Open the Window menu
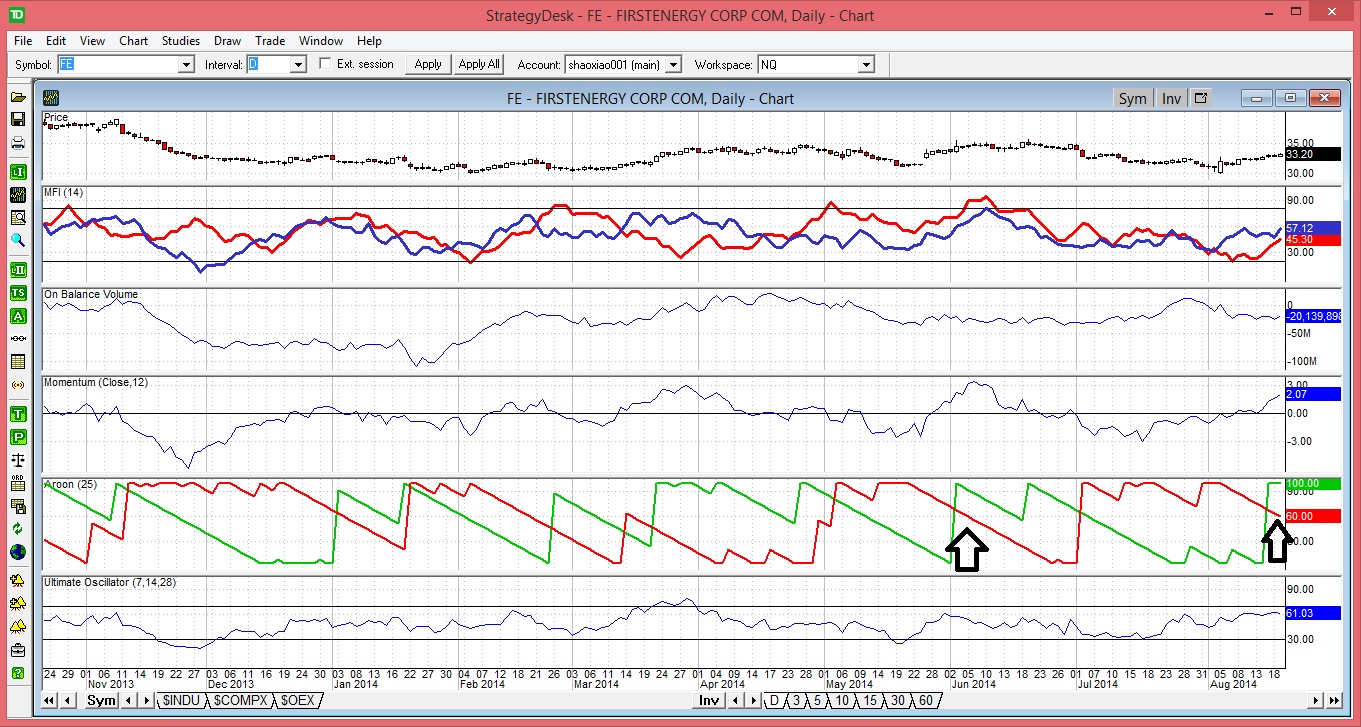 [x=321, y=41]
